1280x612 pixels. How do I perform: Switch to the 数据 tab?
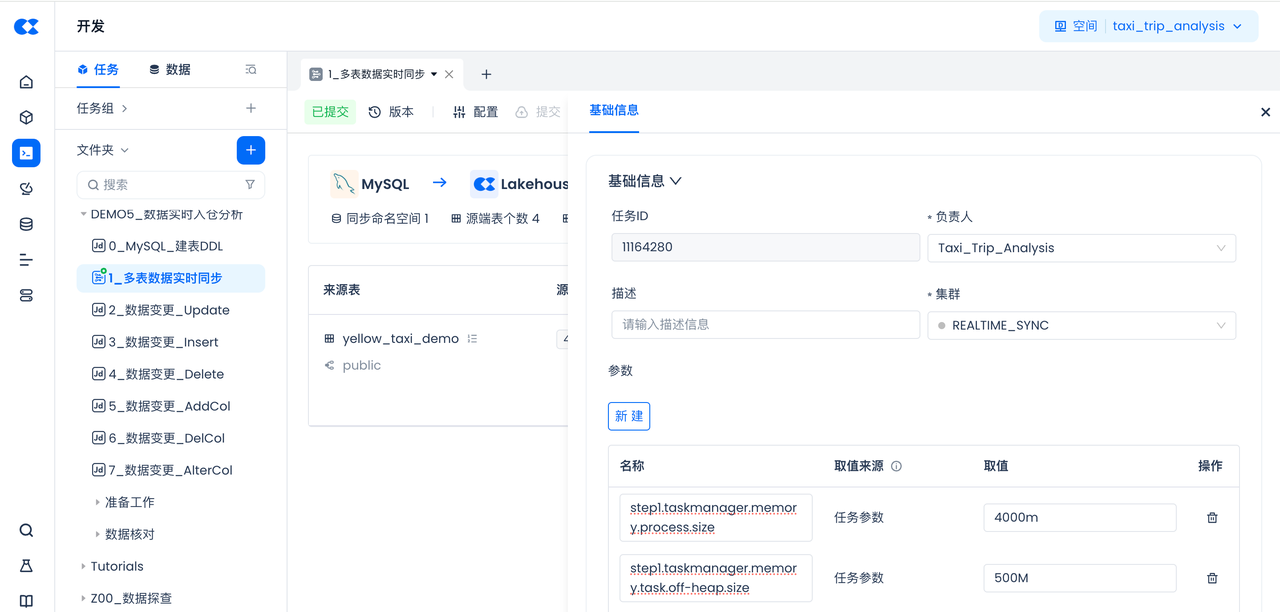(169, 70)
